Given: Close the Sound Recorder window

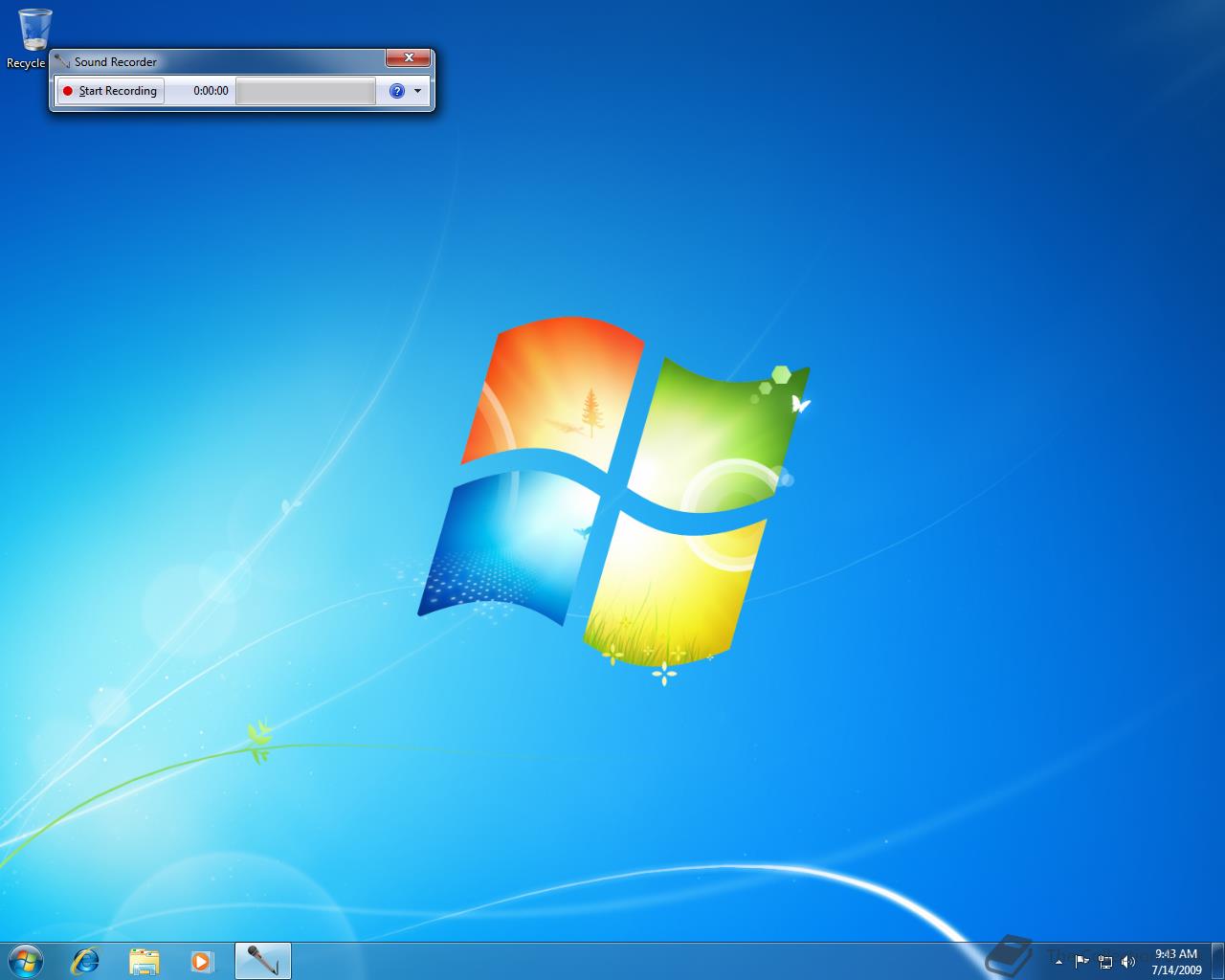Looking at the screenshot, I should 409,58.
